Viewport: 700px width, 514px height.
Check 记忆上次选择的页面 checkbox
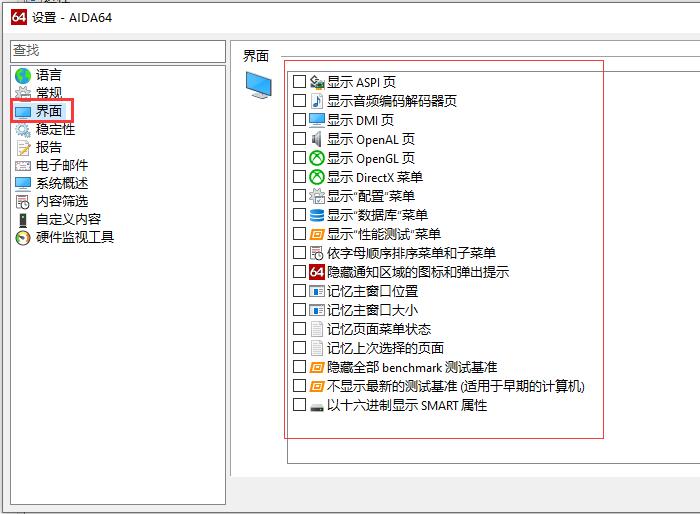pyautogui.click(x=299, y=347)
